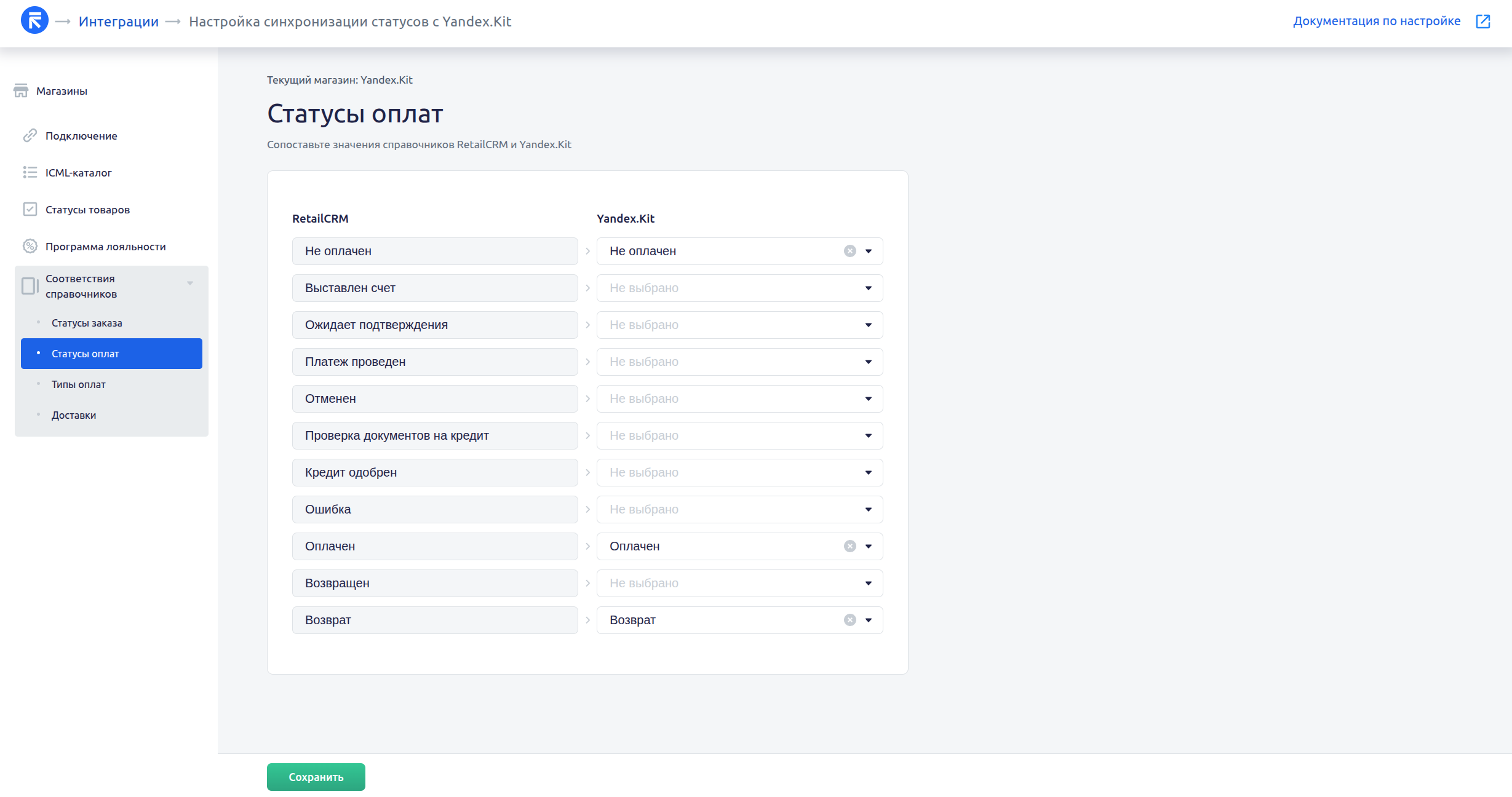Viewport: 1512px width, 797px height.
Task: Clear the Не оплачен Yandex.Kit selection
Action: (x=850, y=251)
